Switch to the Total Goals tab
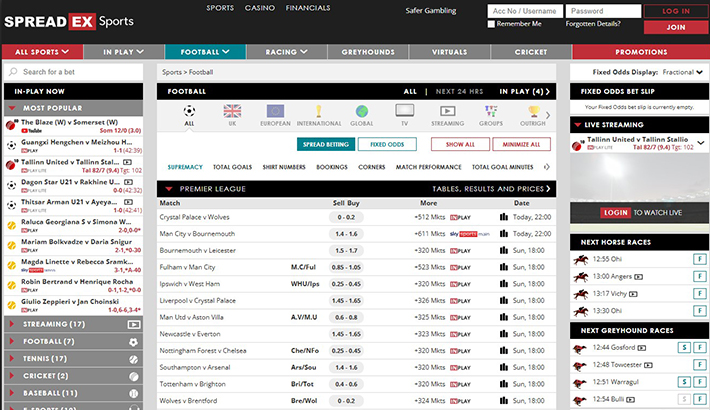Screen dimensions: 710x410 pyautogui.click(x=232, y=167)
